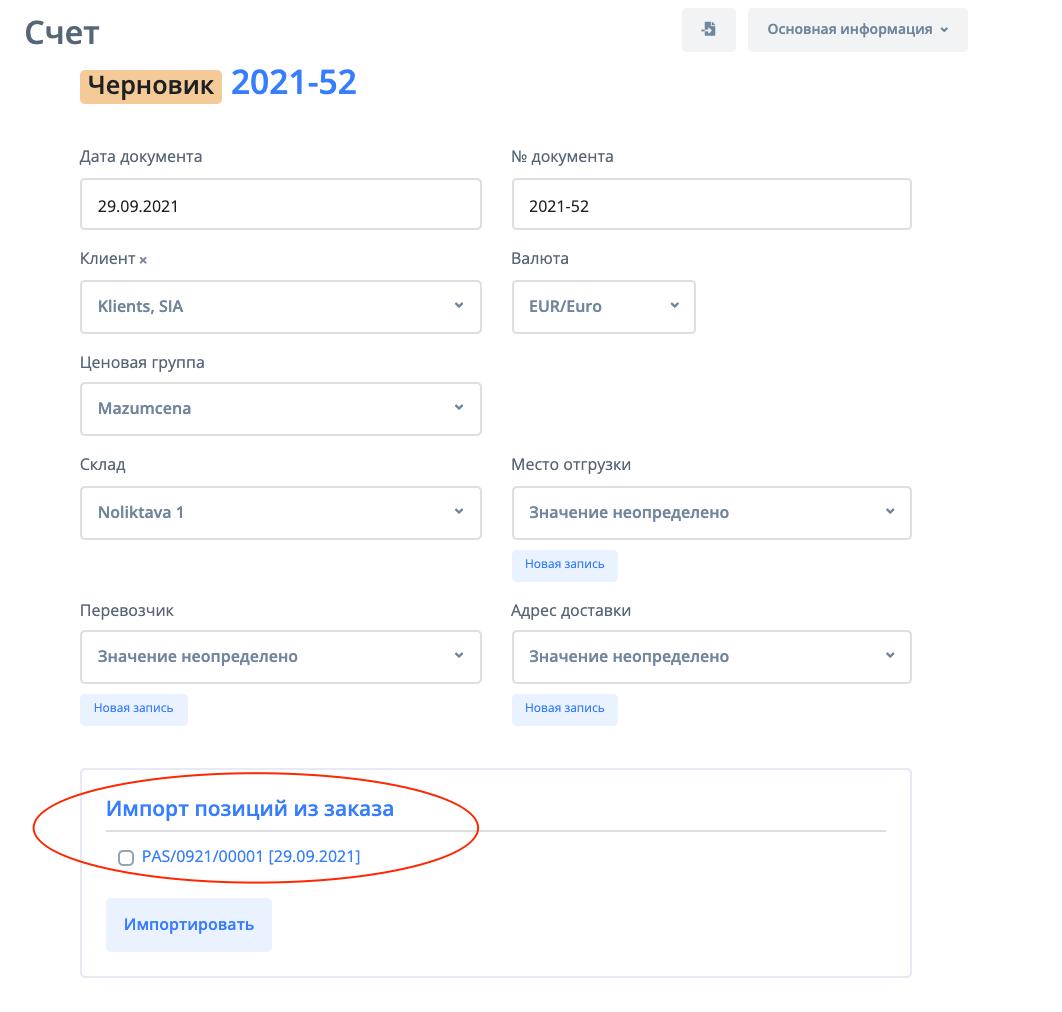Click the Дата документа input field

pyautogui.click(x=280, y=205)
